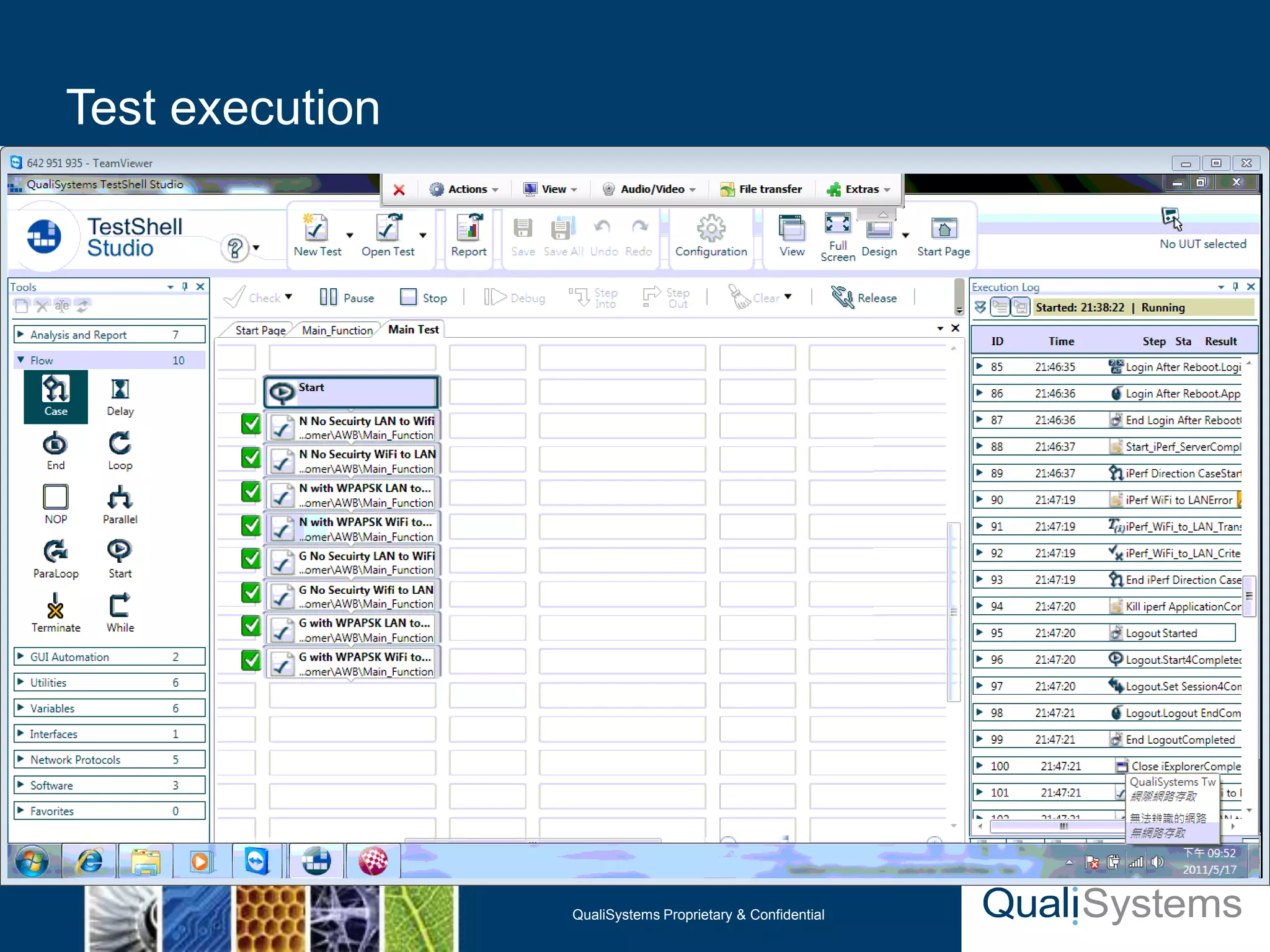
Task: Click the volume icon in system tray
Action: click(x=1157, y=862)
